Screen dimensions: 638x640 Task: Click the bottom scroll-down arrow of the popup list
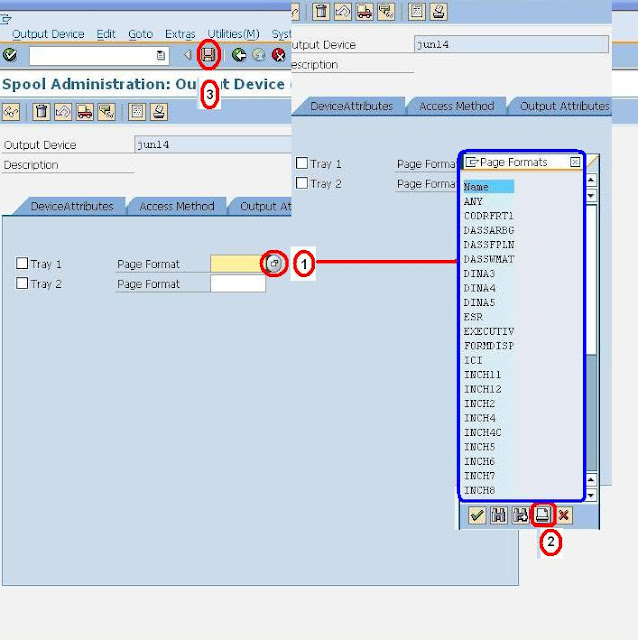tap(591, 496)
